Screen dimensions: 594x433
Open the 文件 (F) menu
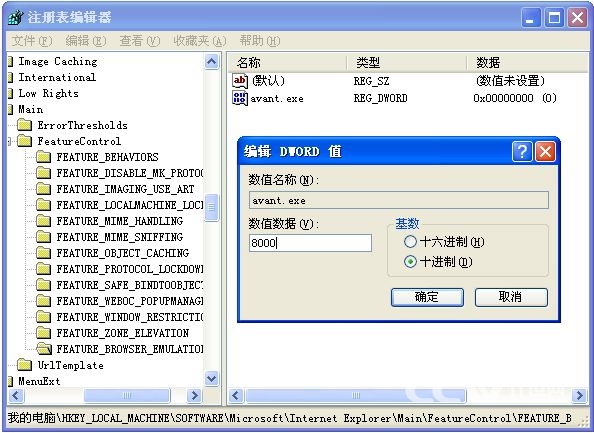pyautogui.click(x=32, y=41)
